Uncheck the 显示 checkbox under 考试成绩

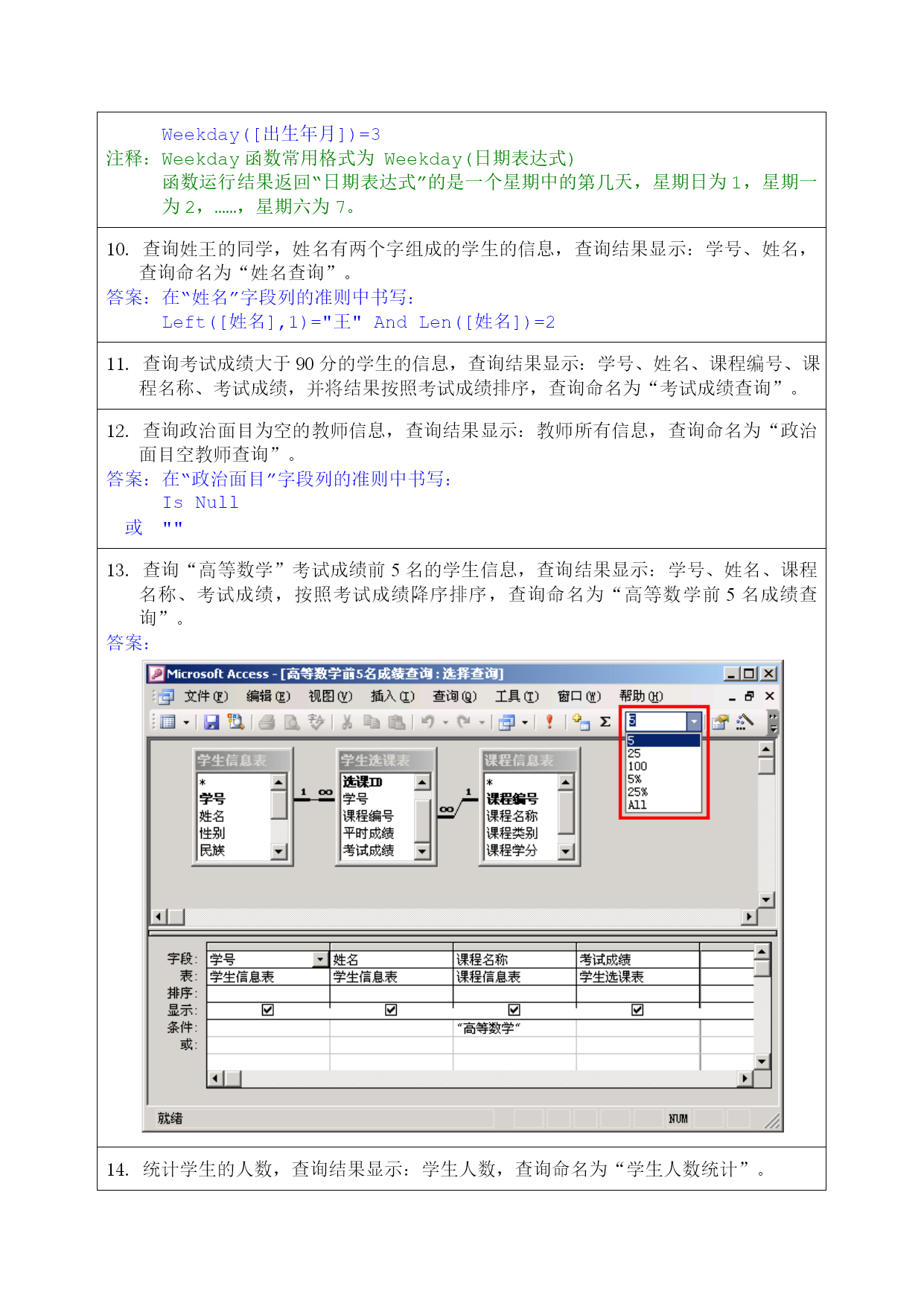[637, 1010]
